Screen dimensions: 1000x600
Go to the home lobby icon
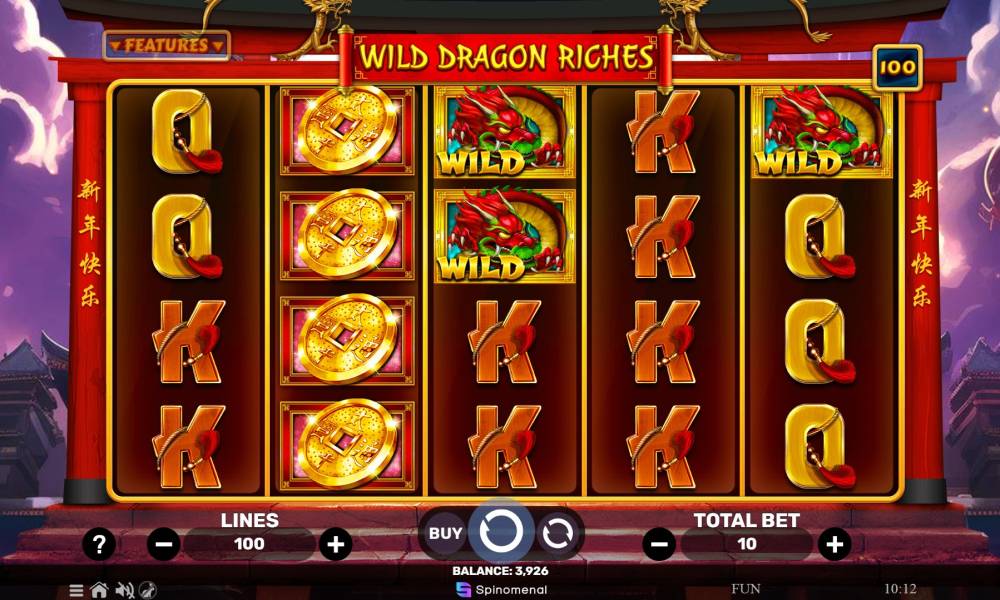pos(99,590)
